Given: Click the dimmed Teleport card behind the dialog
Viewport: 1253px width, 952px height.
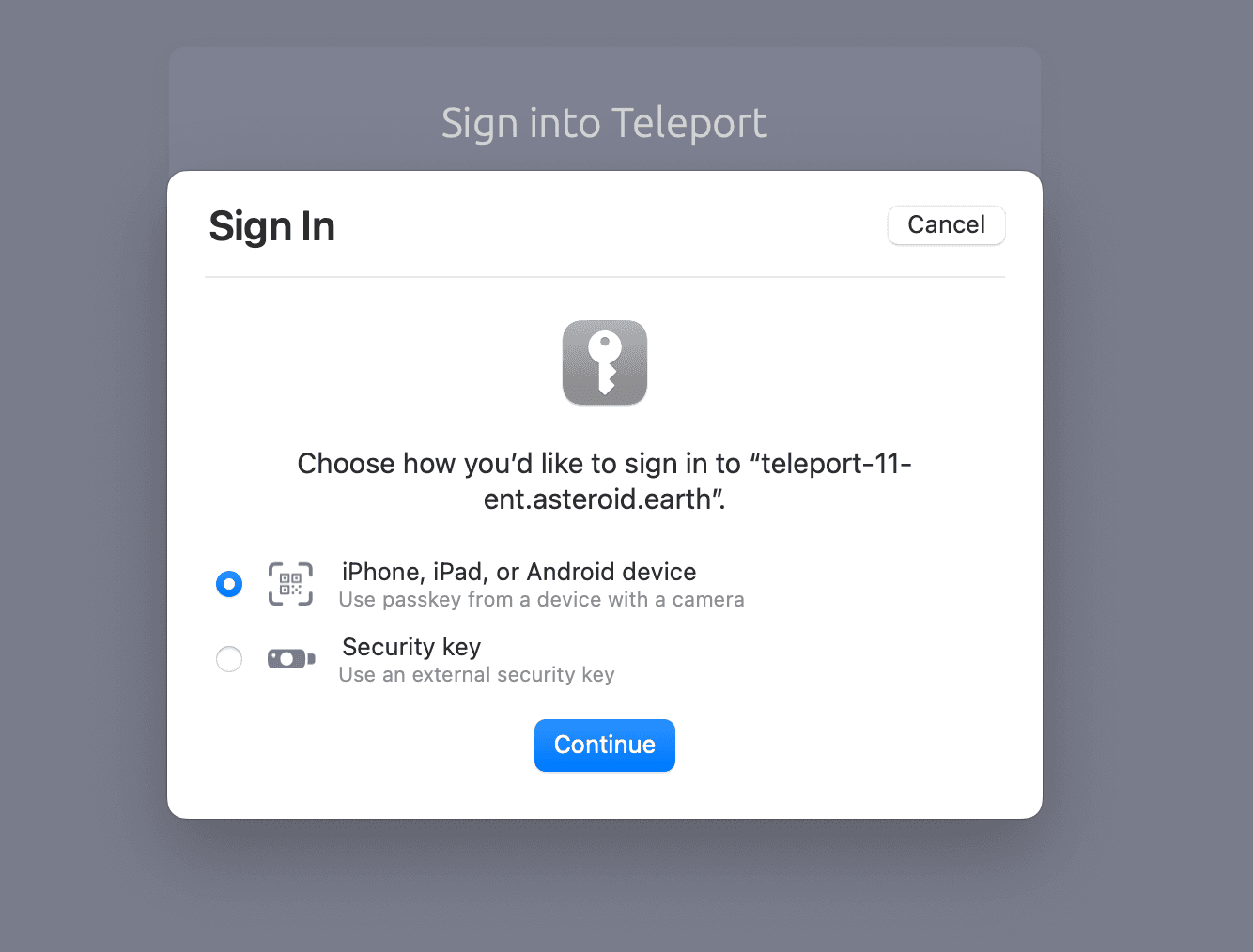Looking at the screenshot, I should coord(605,108).
